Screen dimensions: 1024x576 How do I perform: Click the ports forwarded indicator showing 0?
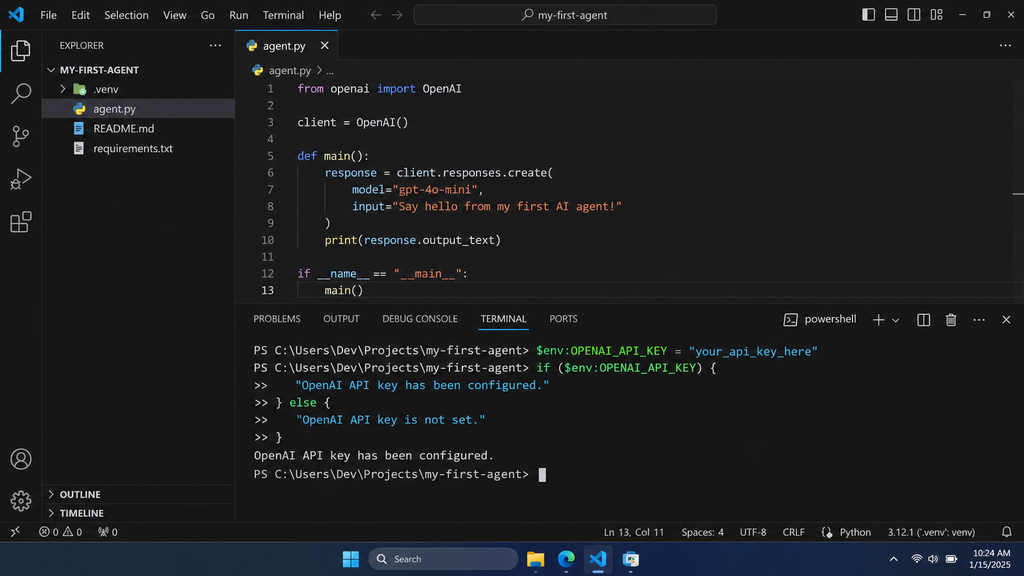(108, 532)
